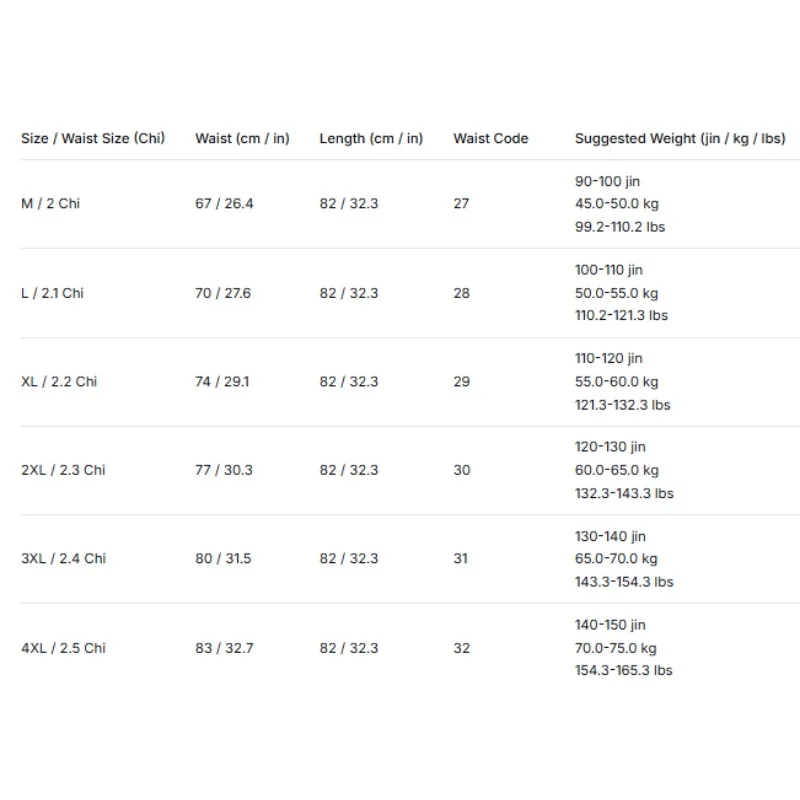Select the 2XL / 2.3 Chi size cell
This screenshot has height=800, width=800.
63,470
